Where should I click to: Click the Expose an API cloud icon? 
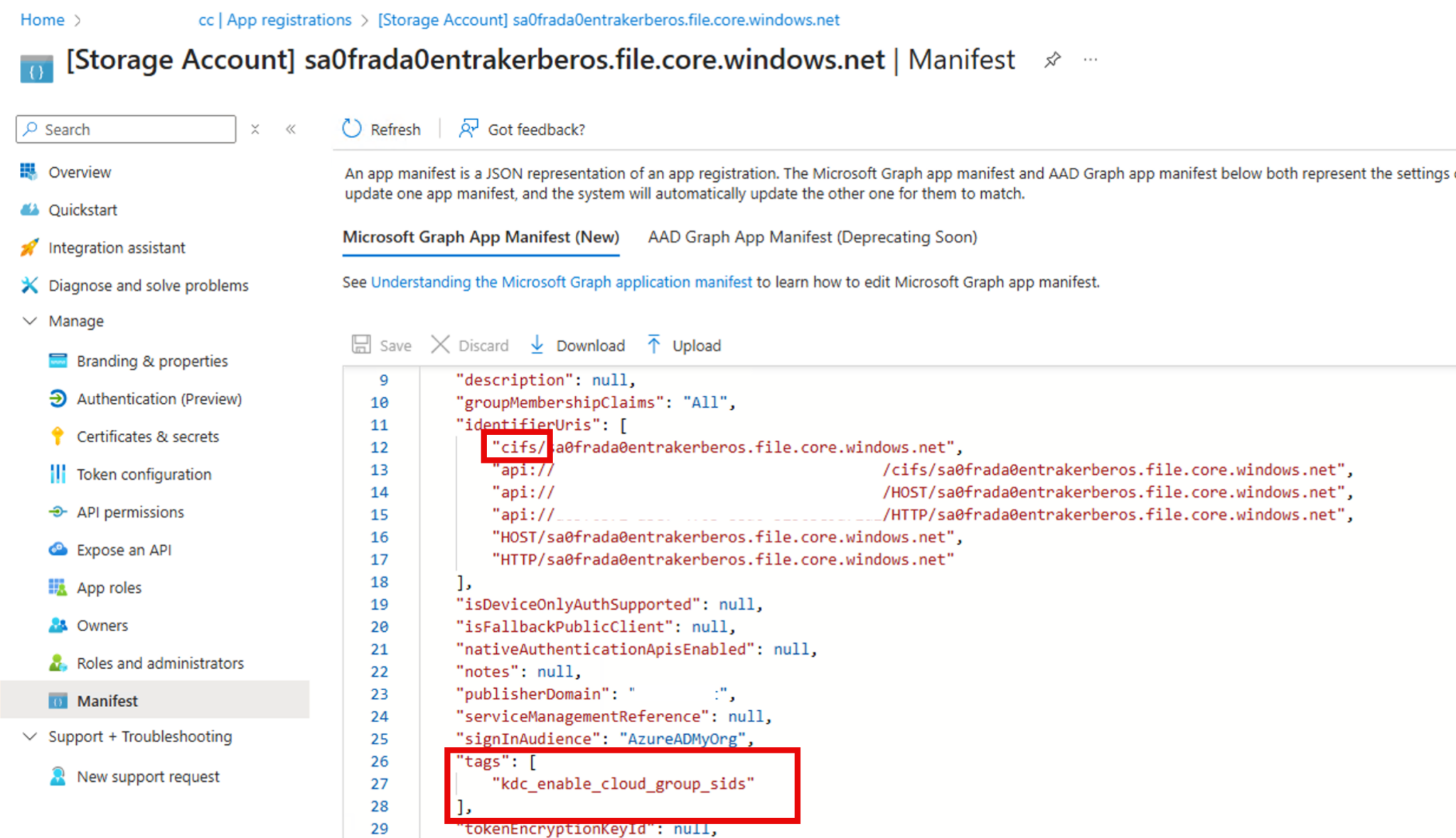(58, 549)
